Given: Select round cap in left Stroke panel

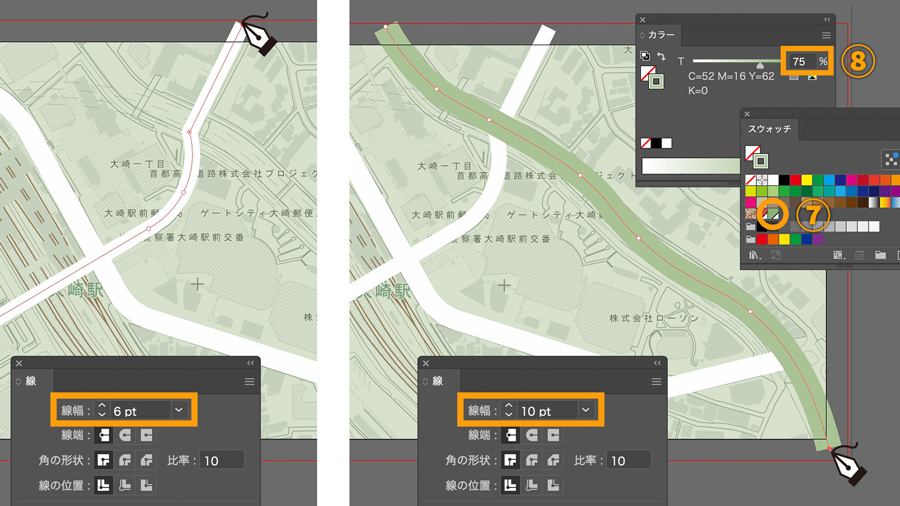Looking at the screenshot, I should 125,435.
